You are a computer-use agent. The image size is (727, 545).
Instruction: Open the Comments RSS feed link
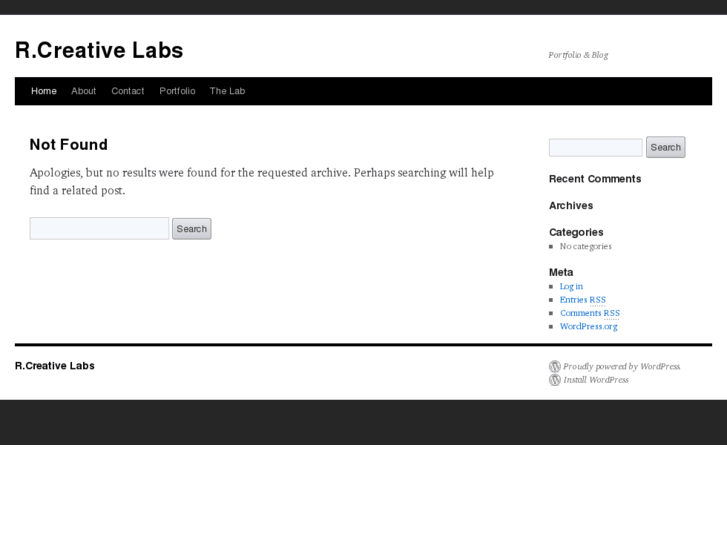click(x=589, y=313)
